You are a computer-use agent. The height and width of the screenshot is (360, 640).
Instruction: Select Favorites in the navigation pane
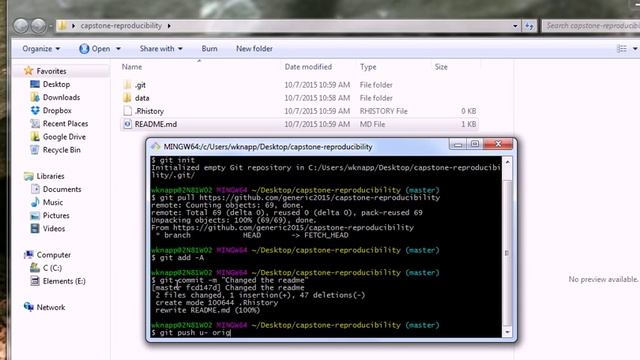pyautogui.click(x=51, y=71)
